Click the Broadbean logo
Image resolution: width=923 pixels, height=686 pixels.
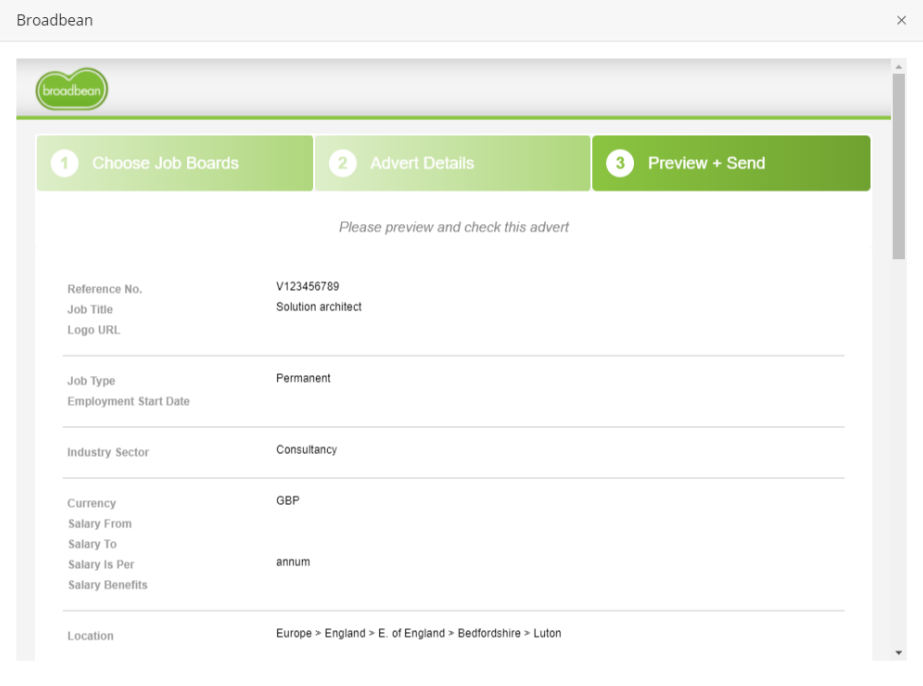[72, 90]
